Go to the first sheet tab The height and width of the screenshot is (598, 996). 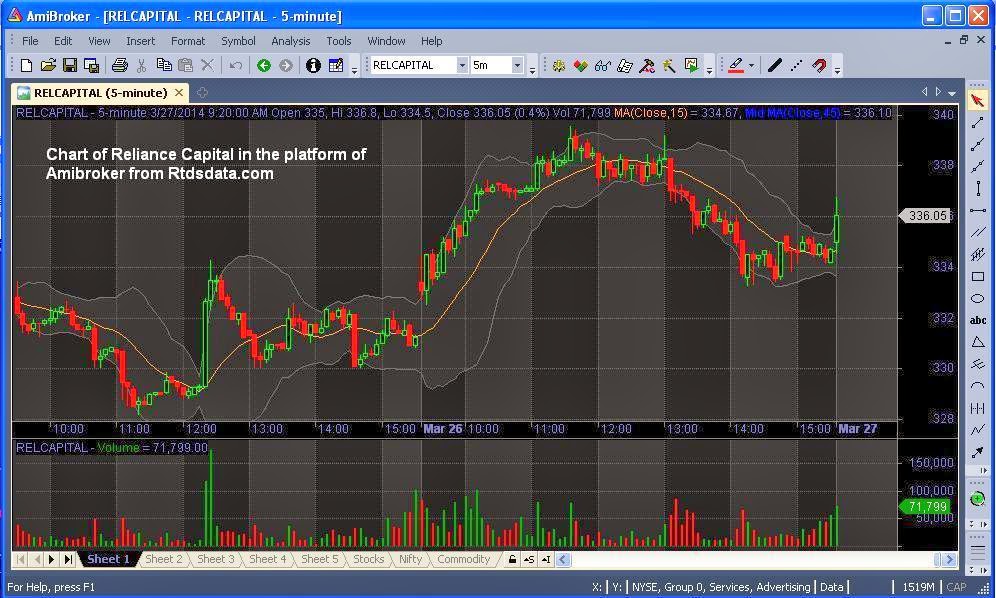coord(21,559)
